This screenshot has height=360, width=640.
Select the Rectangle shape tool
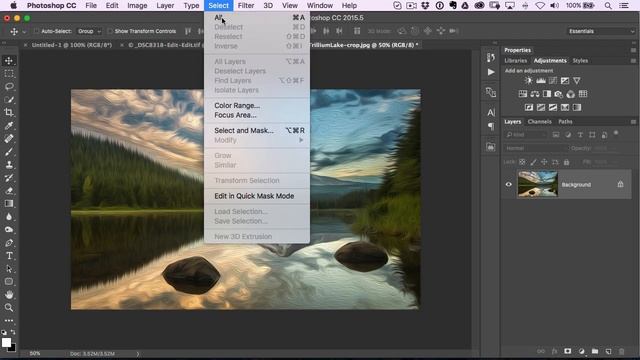9,282
